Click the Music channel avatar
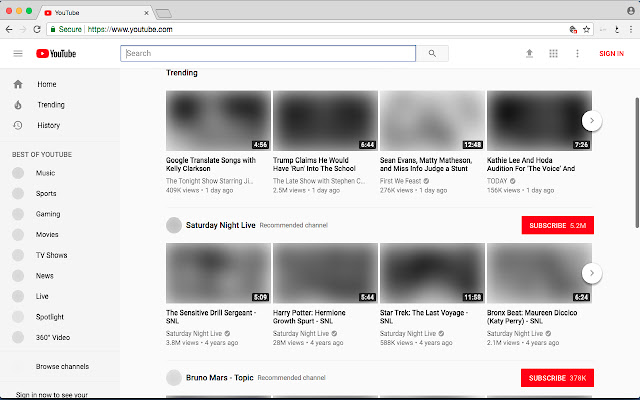 [x=18, y=173]
